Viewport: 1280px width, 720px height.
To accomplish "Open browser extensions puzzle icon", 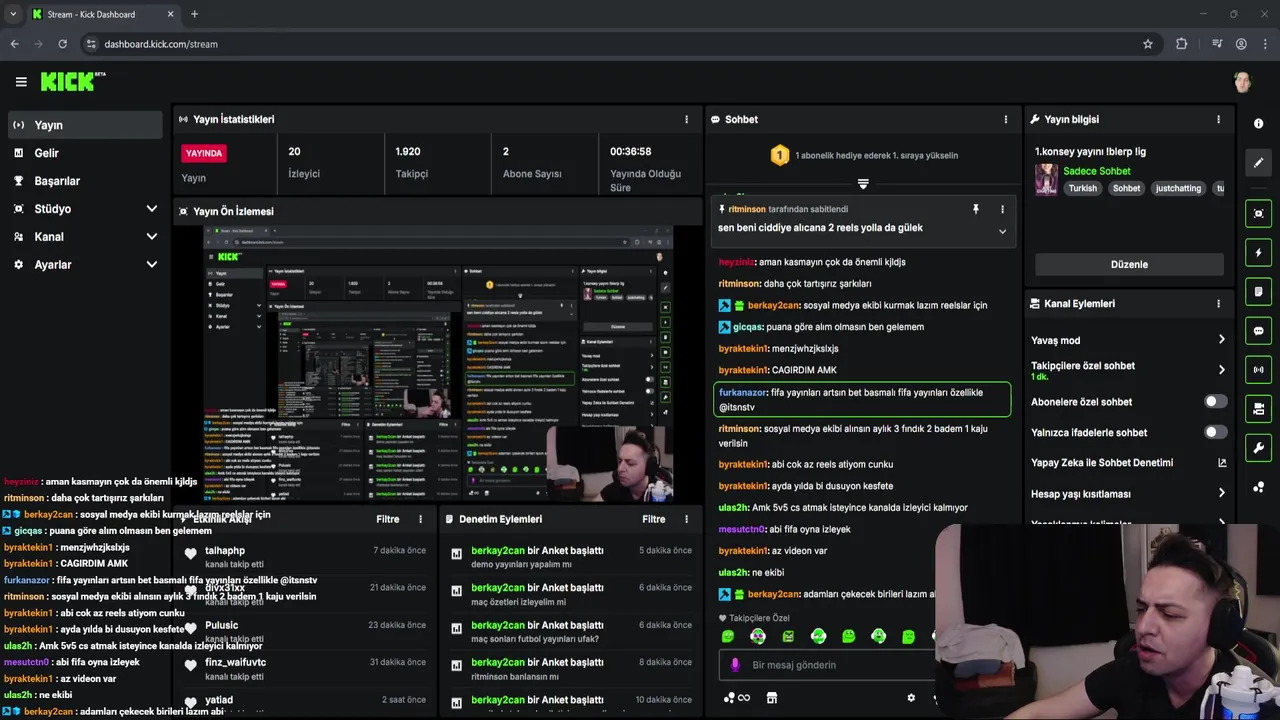I will 1181,44.
